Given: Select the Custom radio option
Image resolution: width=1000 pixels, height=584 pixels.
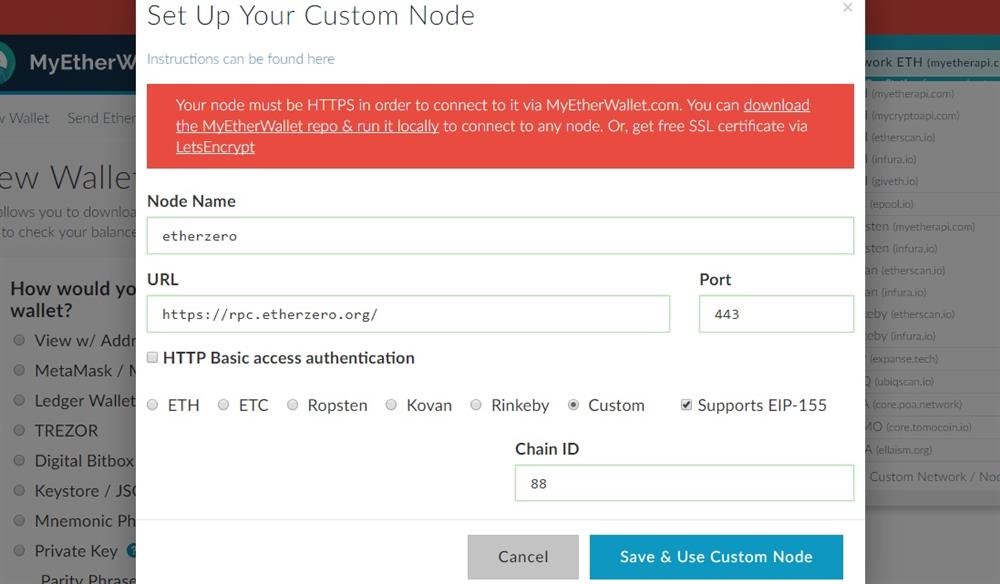Looking at the screenshot, I should tap(573, 405).
